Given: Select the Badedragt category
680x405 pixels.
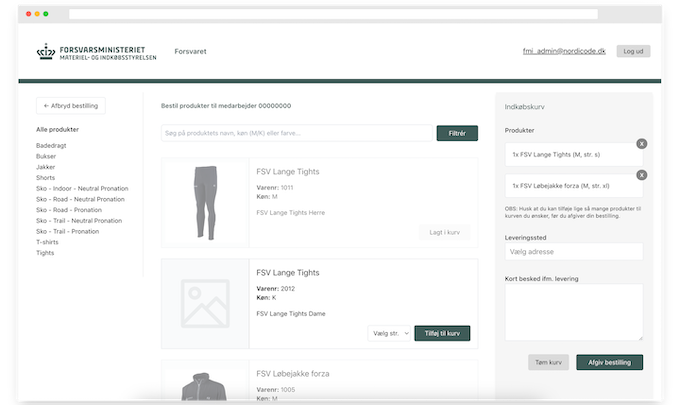Looking at the screenshot, I should click(51, 146).
